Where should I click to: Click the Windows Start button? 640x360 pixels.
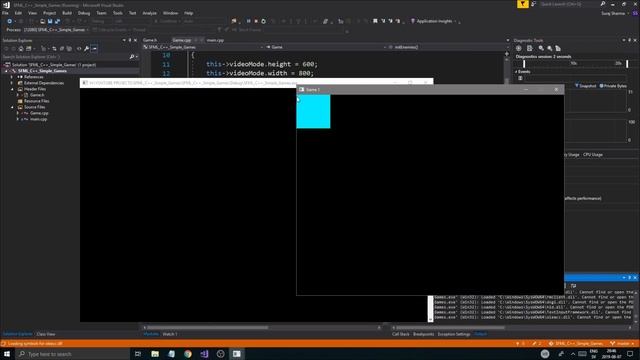click(x=7, y=354)
